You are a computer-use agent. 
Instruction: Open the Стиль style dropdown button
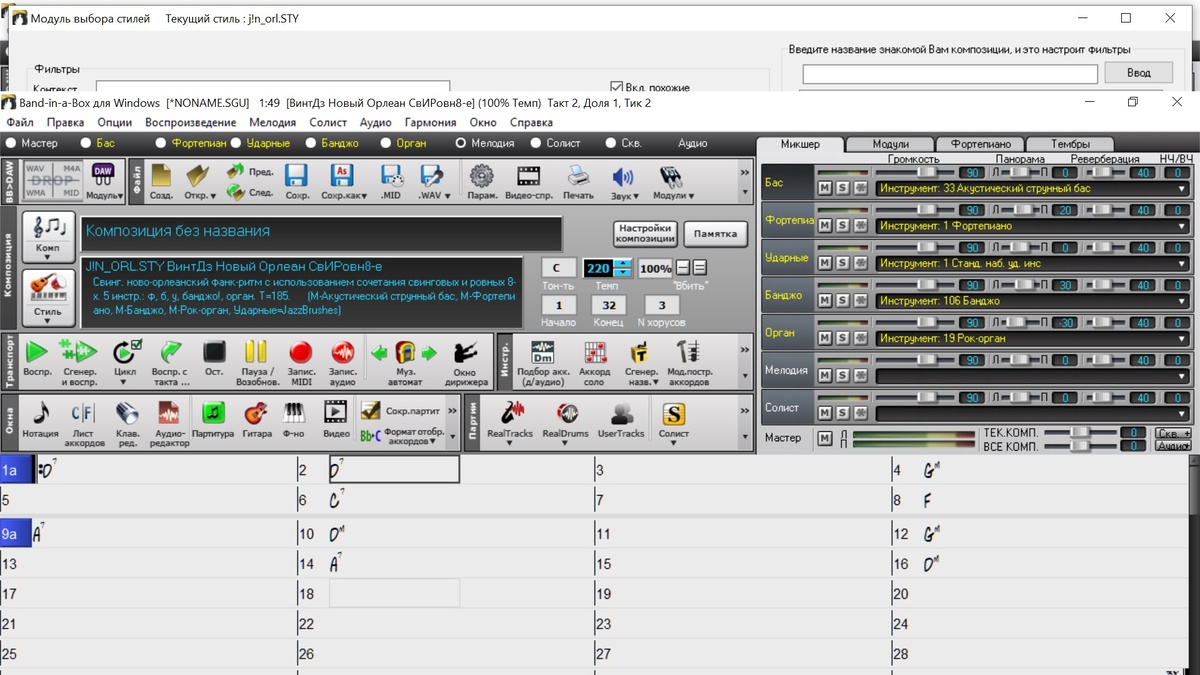[48, 297]
